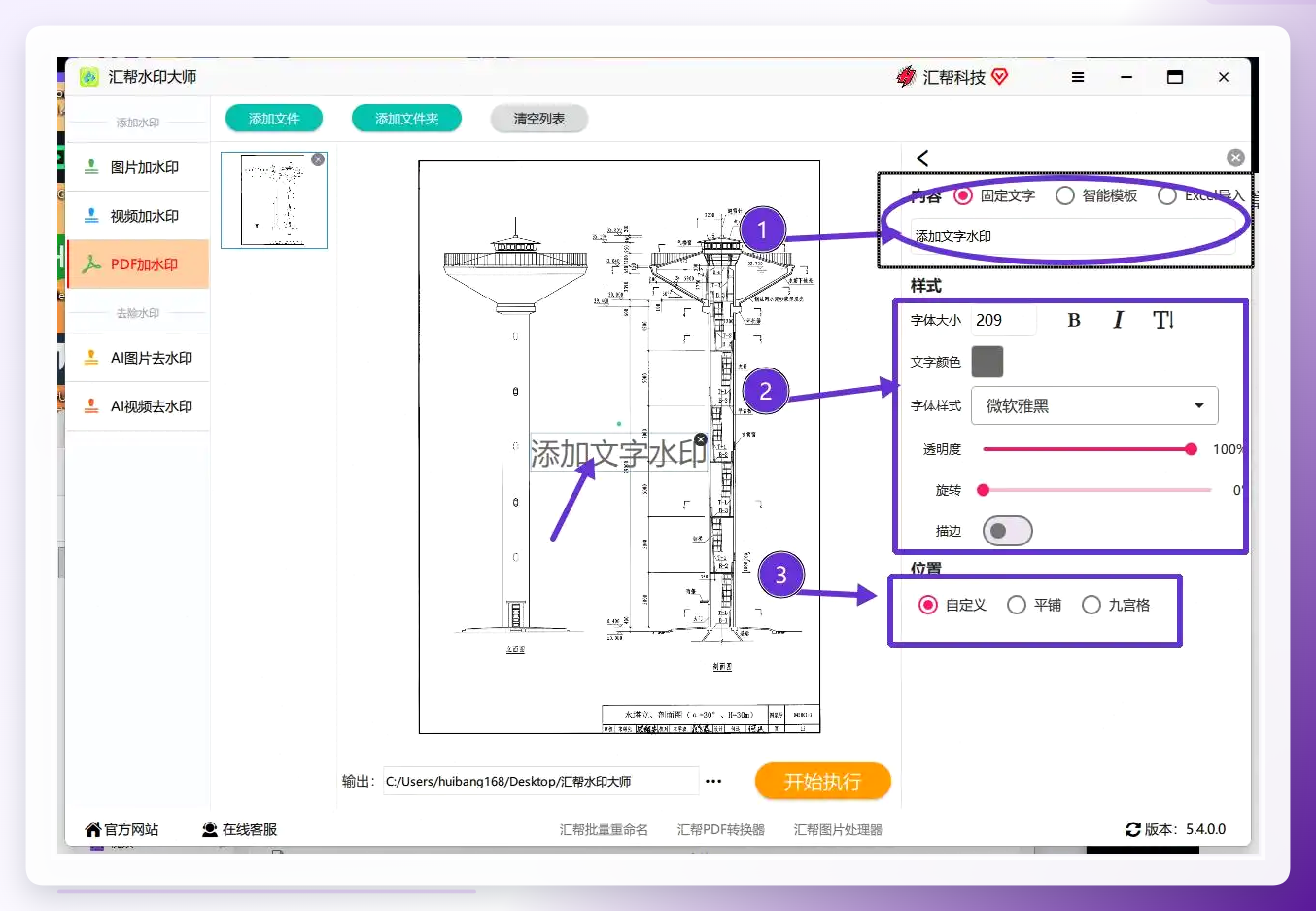Click the 官方网站 home icon

point(93,829)
